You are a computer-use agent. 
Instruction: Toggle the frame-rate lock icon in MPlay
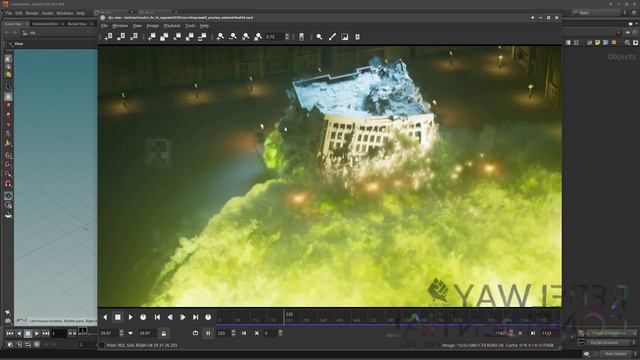pyautogui.click(x=164, y=333)
